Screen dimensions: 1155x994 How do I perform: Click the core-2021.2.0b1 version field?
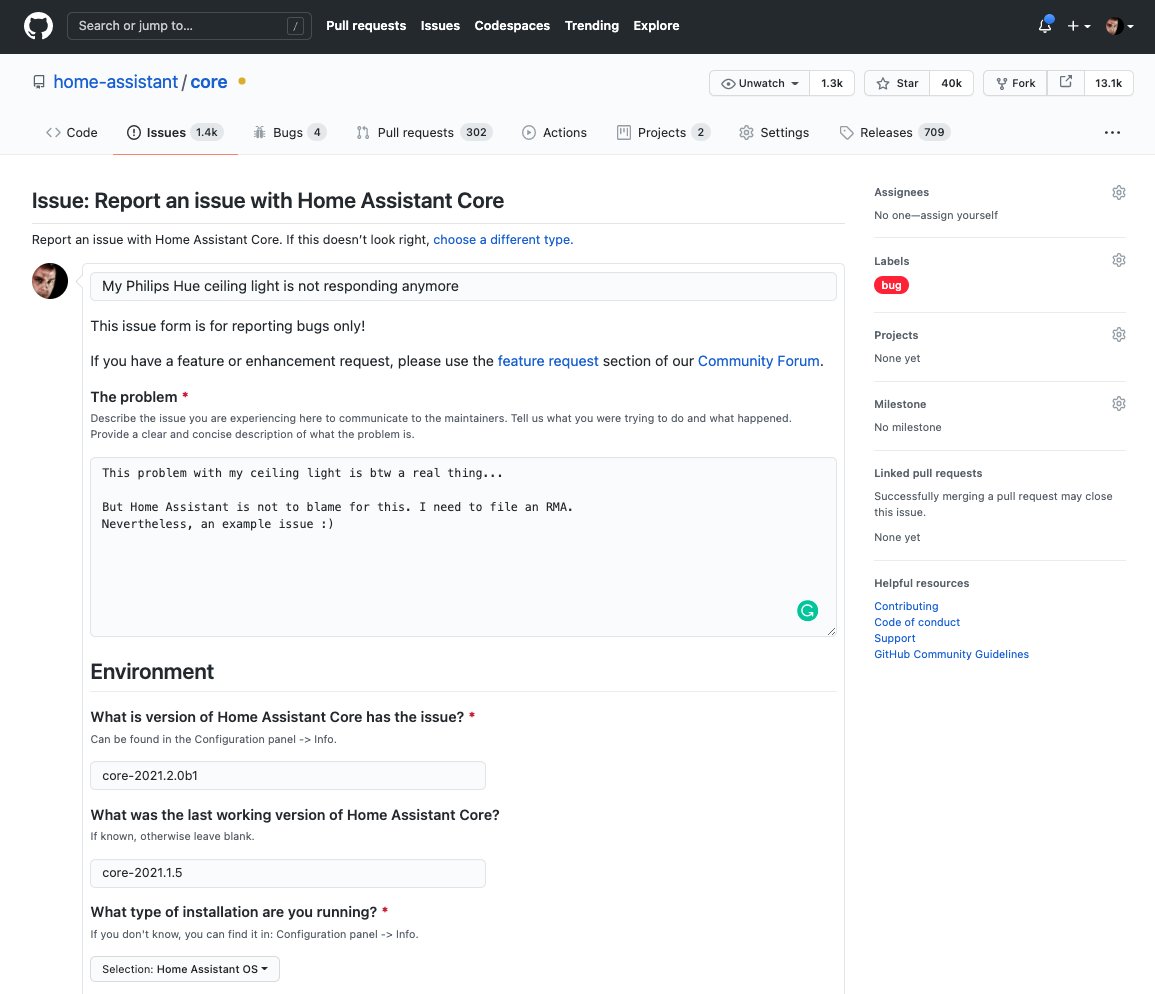pyautogui.click(x=288, y=776)
